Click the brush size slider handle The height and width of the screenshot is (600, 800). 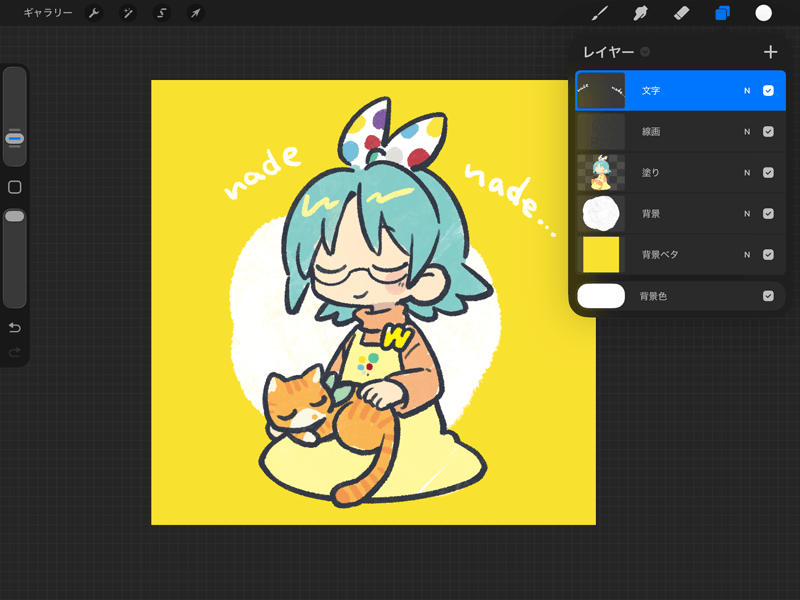click(15, 138)
